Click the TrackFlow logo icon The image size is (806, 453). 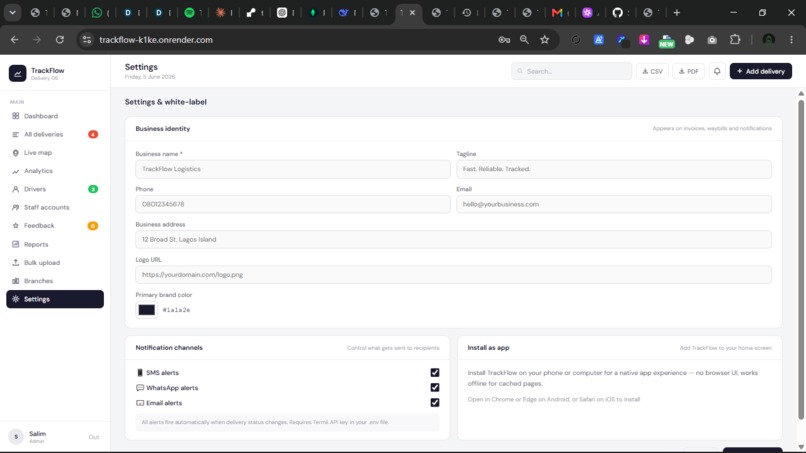click(17, 74)
